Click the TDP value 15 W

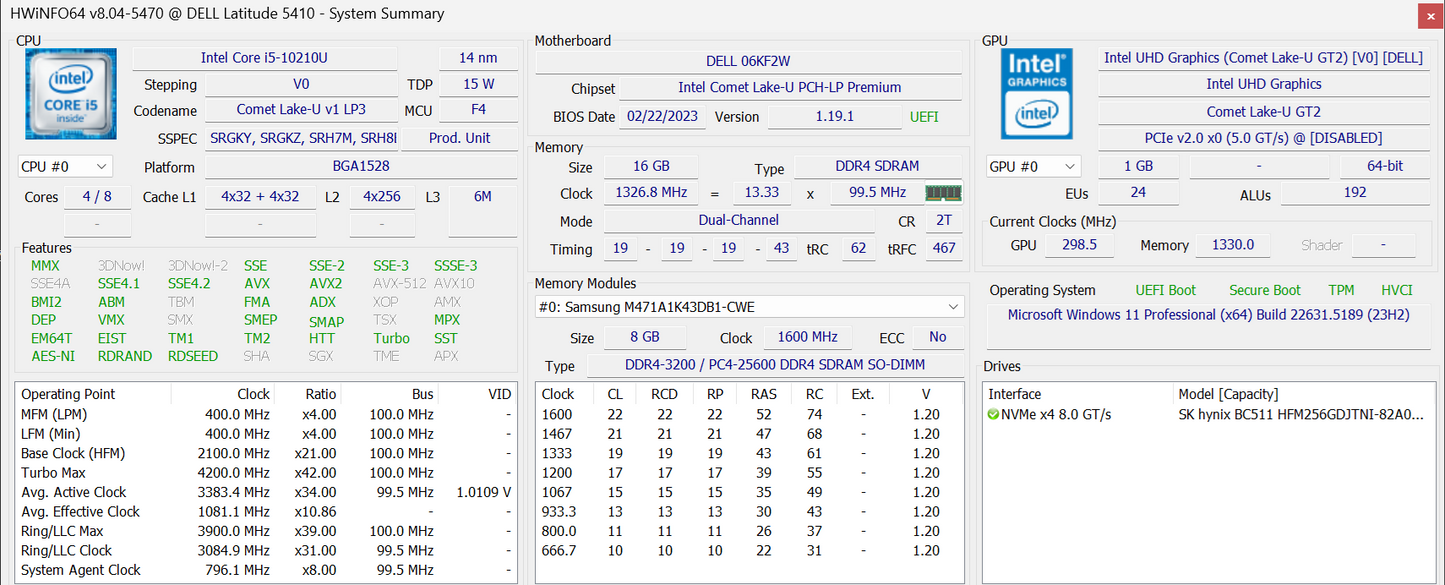[478, 84]
